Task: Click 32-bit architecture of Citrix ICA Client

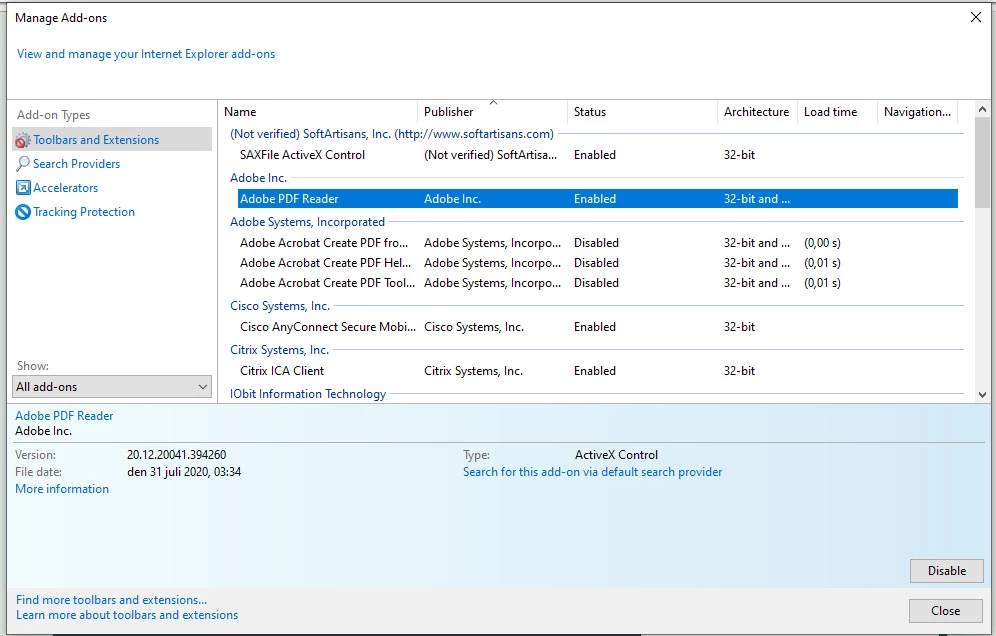Action: click(739, 371)
